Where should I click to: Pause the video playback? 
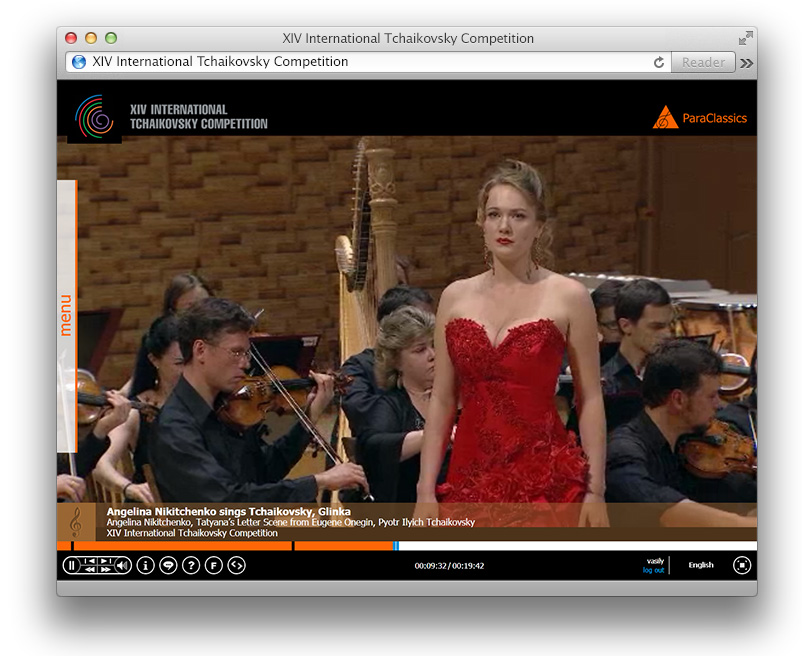click(x=71, y=565)
